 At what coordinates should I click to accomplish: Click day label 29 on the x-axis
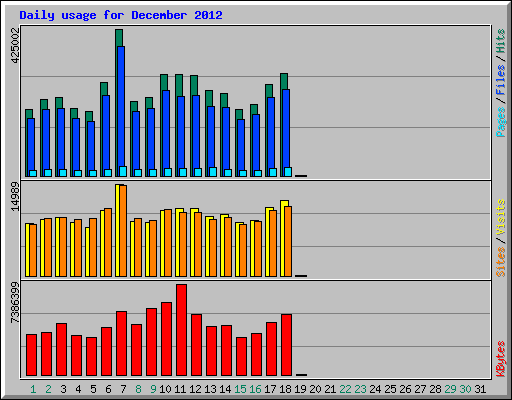pyautogui.click(x=450, y=389)
